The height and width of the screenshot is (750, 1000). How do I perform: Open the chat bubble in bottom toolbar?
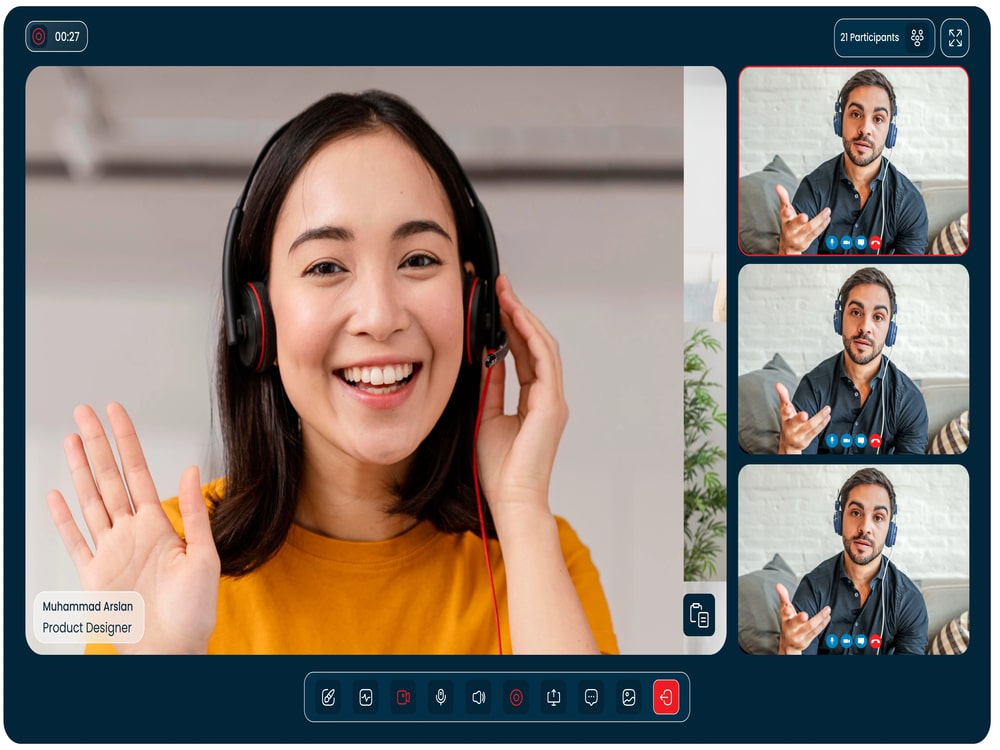[x=591, y=697]
